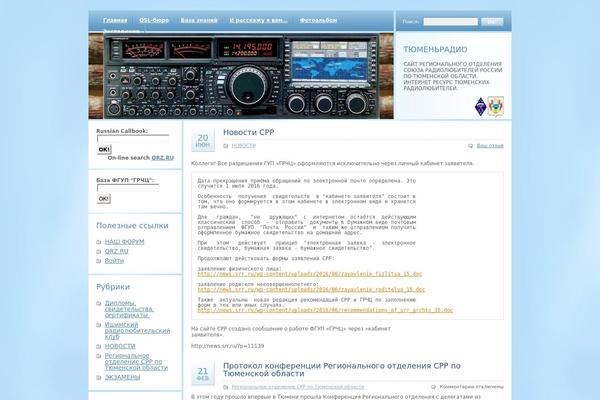Click the '21 фев' date badge
The image size is (600, 400).
coord(202,374)
